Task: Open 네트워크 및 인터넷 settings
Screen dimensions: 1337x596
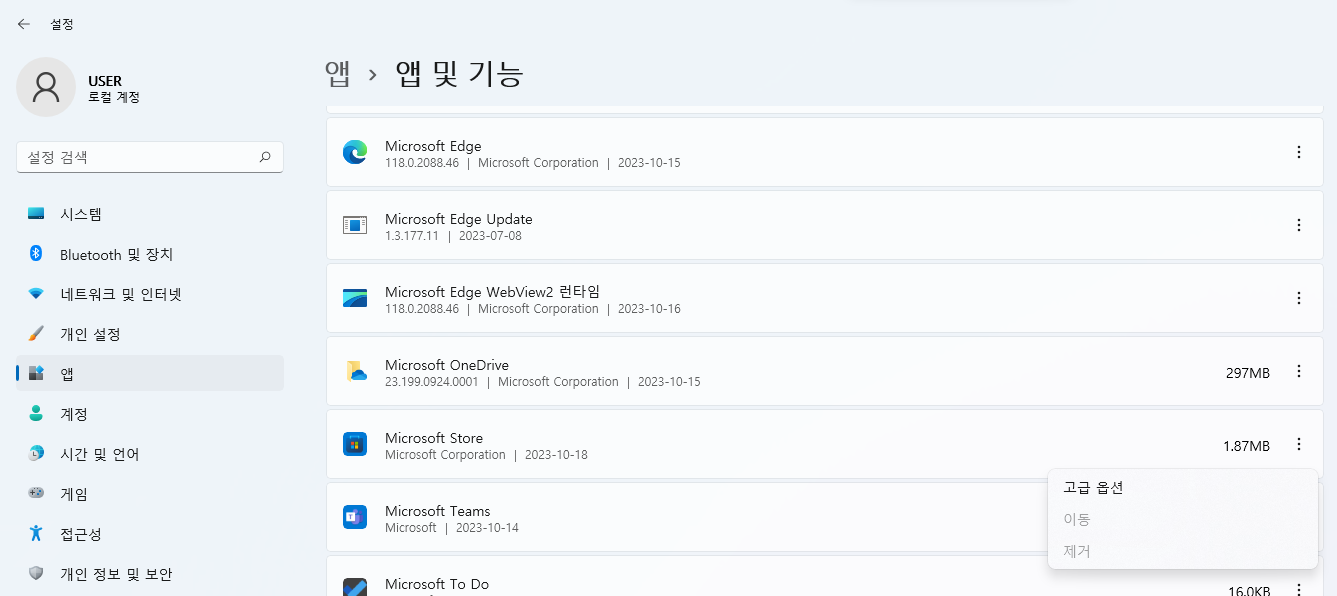Action: pos(150,294)
